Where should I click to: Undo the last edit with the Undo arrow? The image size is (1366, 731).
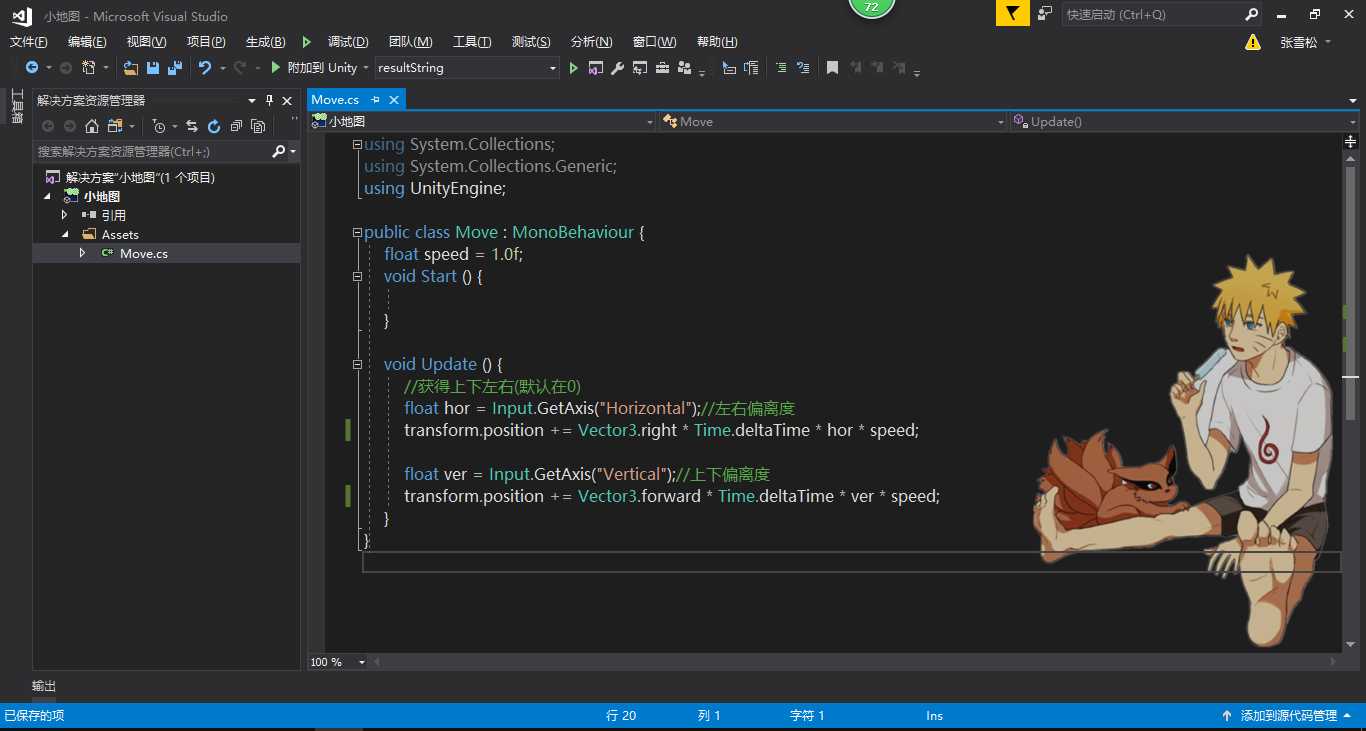pyautogui.click(x=205, y=68)
